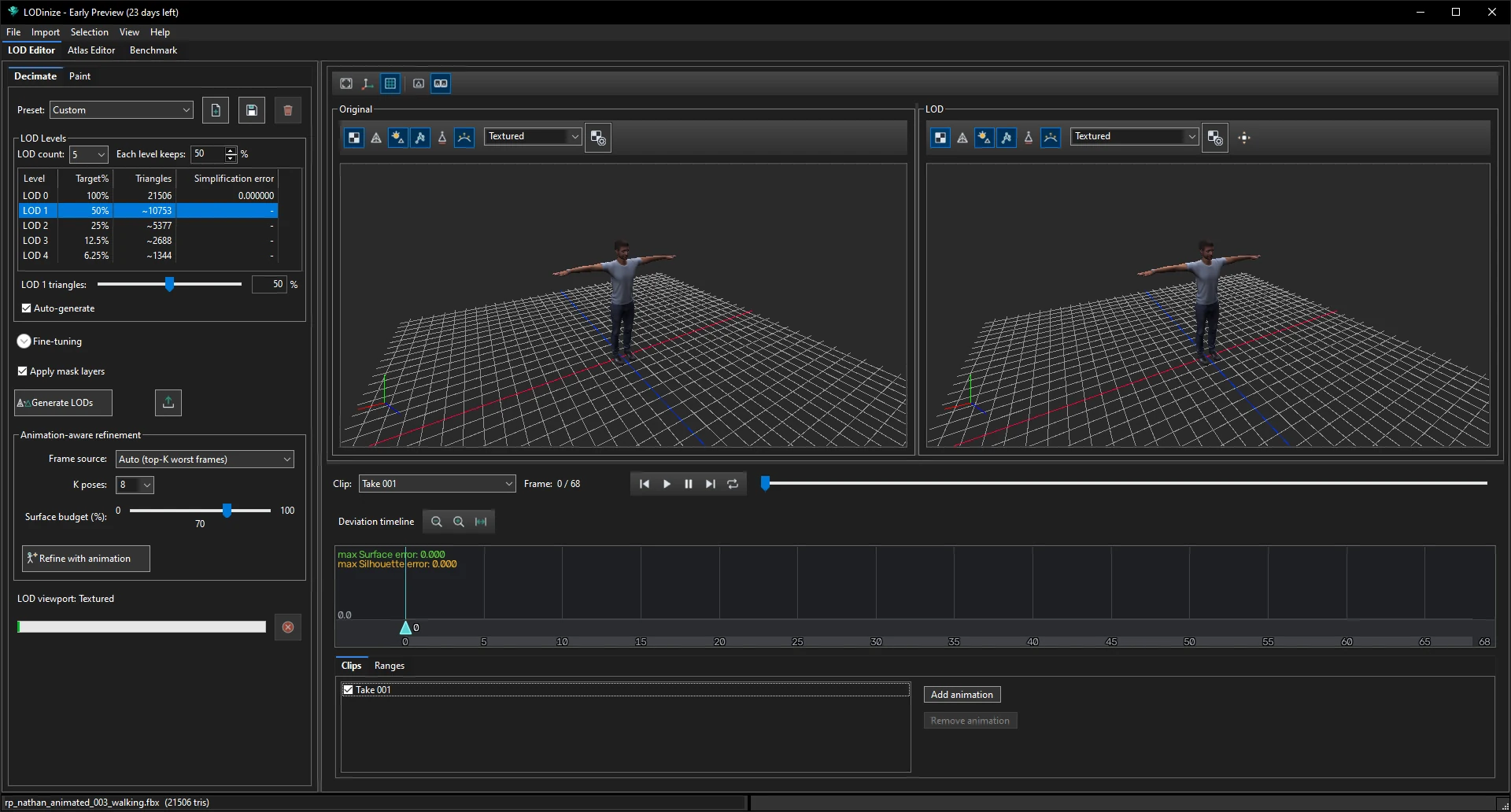Click the frame scrubber handle on playback bar
The width and height of the screenshot is (1511, 812).
pos(765,483)
